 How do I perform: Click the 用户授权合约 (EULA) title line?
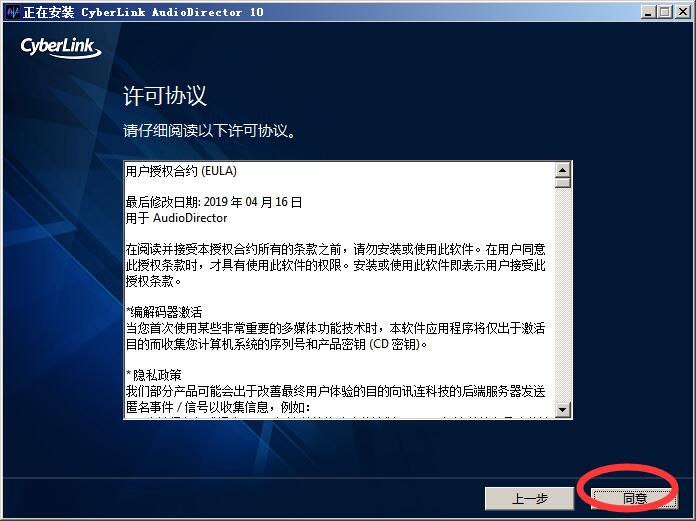tap(181, 171)
